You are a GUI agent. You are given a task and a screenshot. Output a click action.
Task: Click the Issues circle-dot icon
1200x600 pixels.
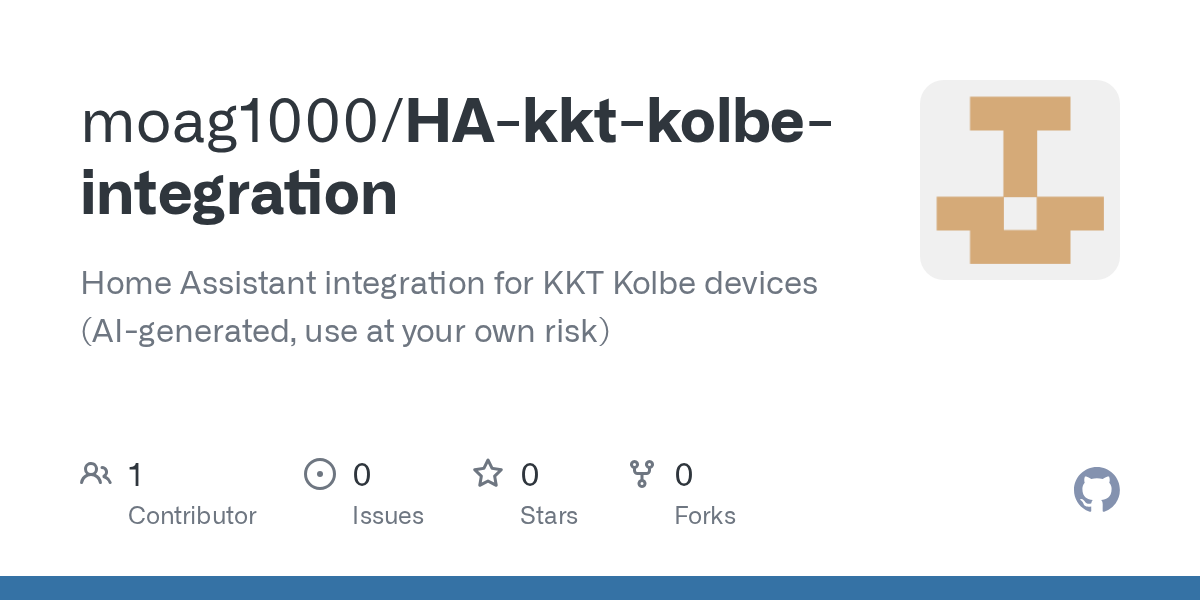319,474
